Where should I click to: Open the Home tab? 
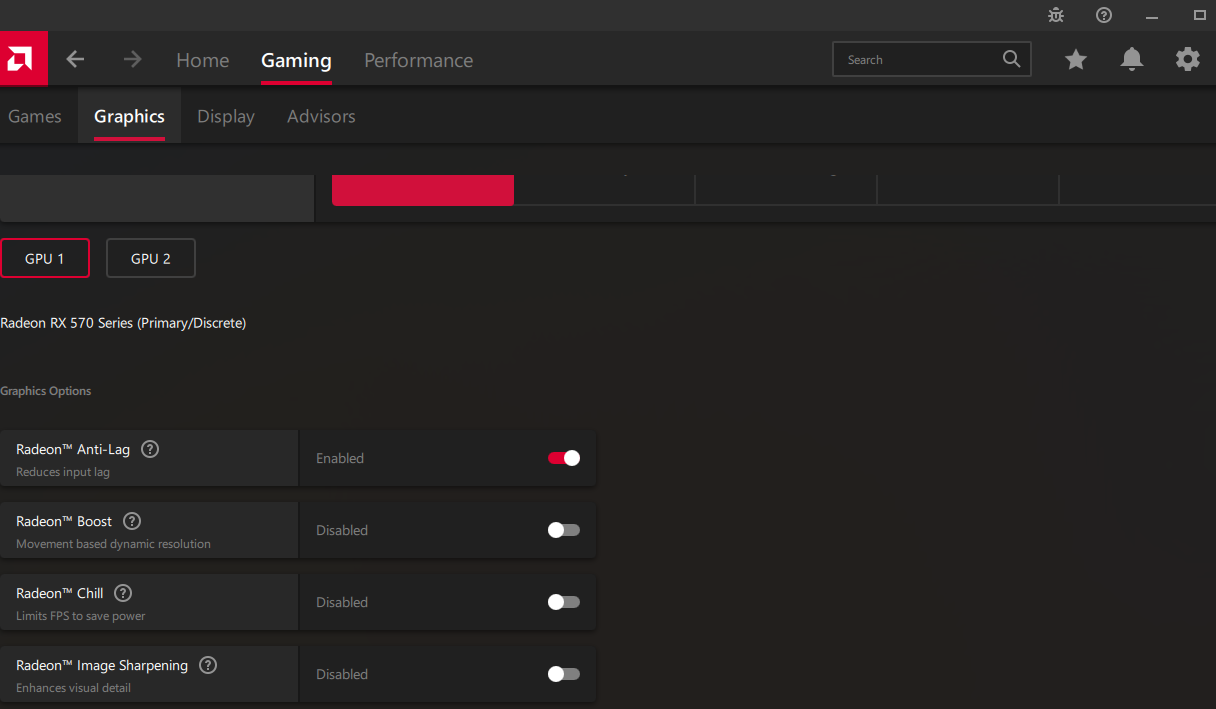click(x=203, y=60)
